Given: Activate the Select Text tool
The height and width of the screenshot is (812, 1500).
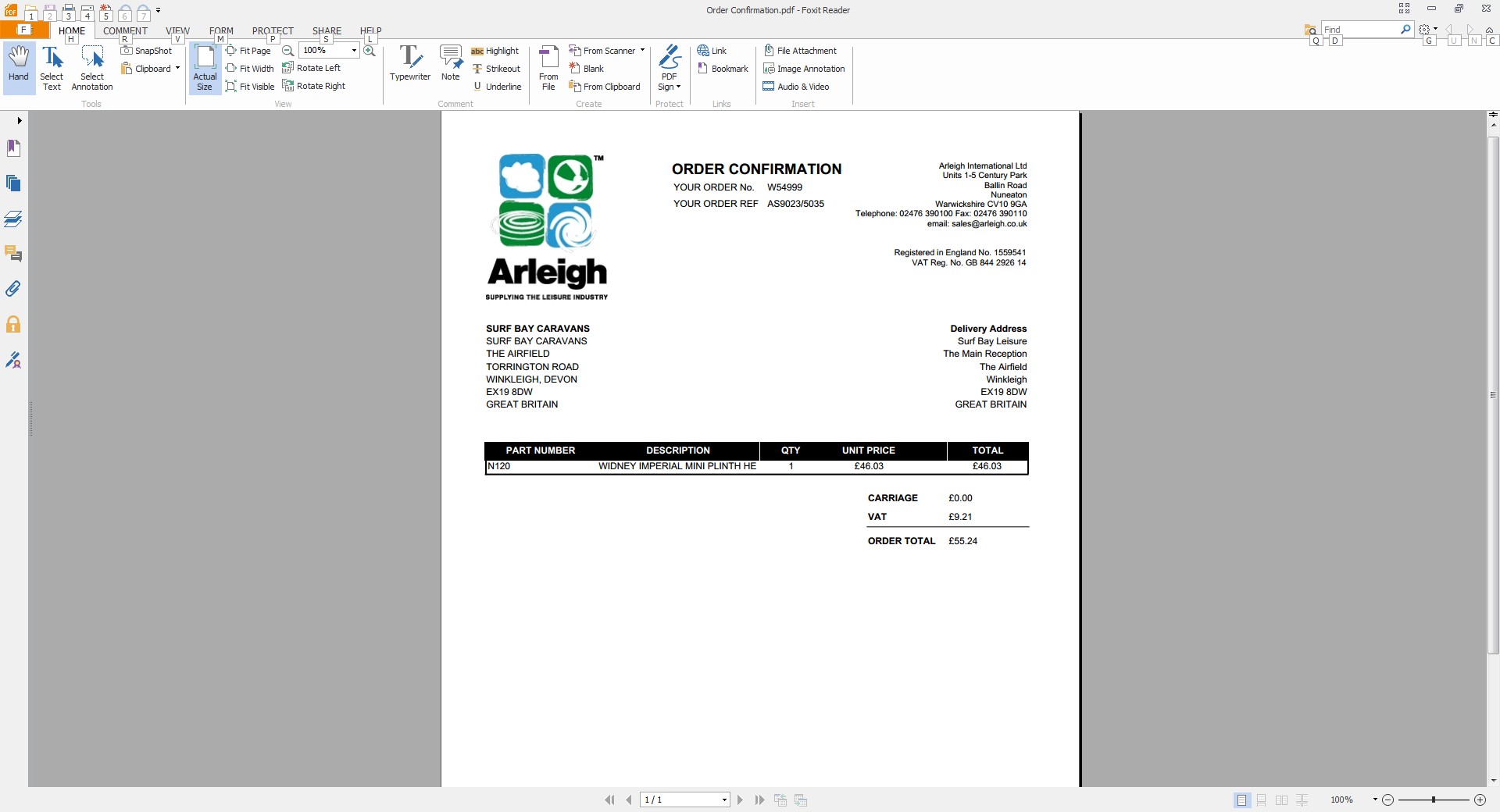Looking at the screenshot, I should click(x=52, y=69).
